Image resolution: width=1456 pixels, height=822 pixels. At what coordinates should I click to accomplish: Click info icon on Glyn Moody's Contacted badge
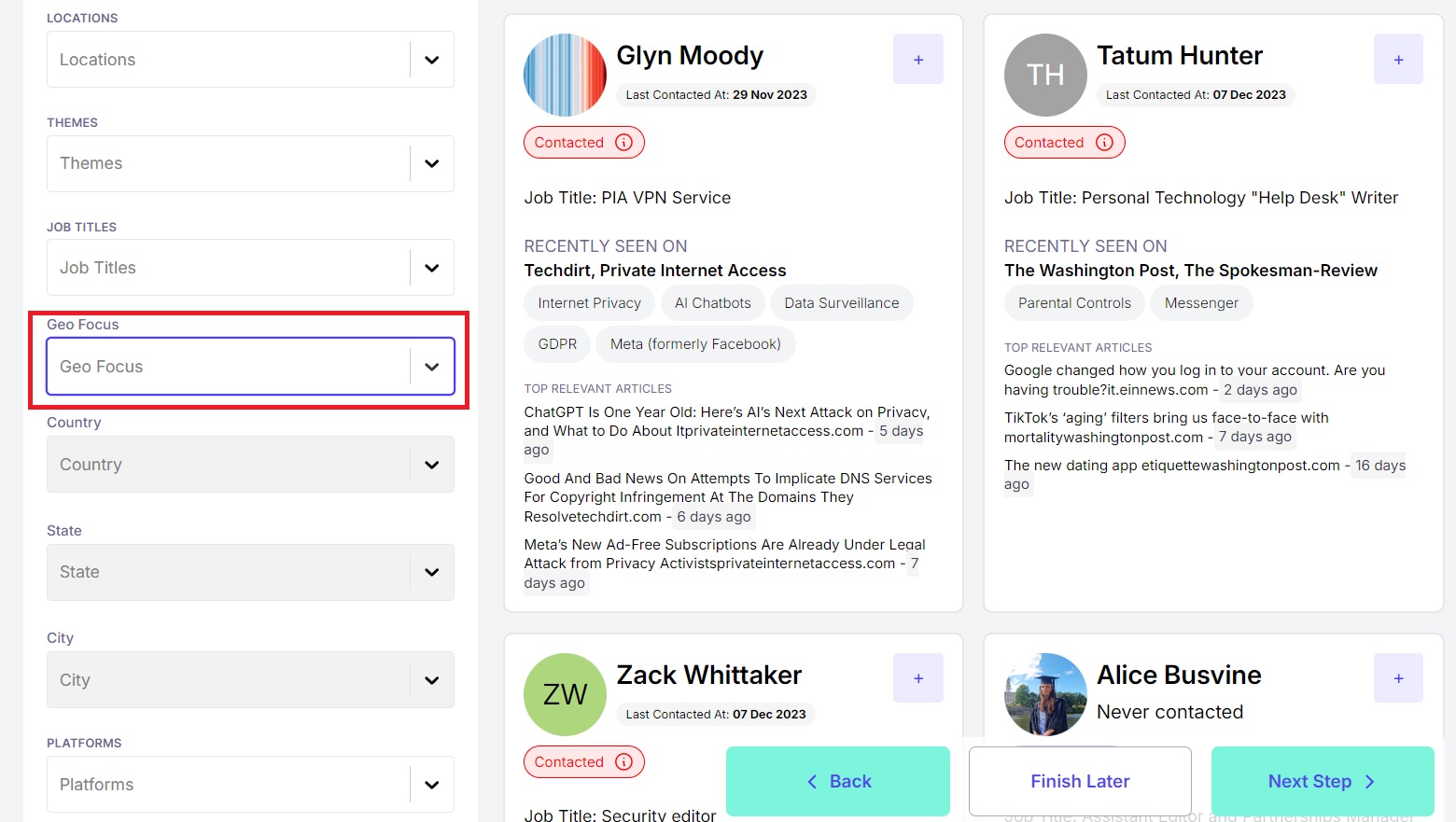coord(624,142)
